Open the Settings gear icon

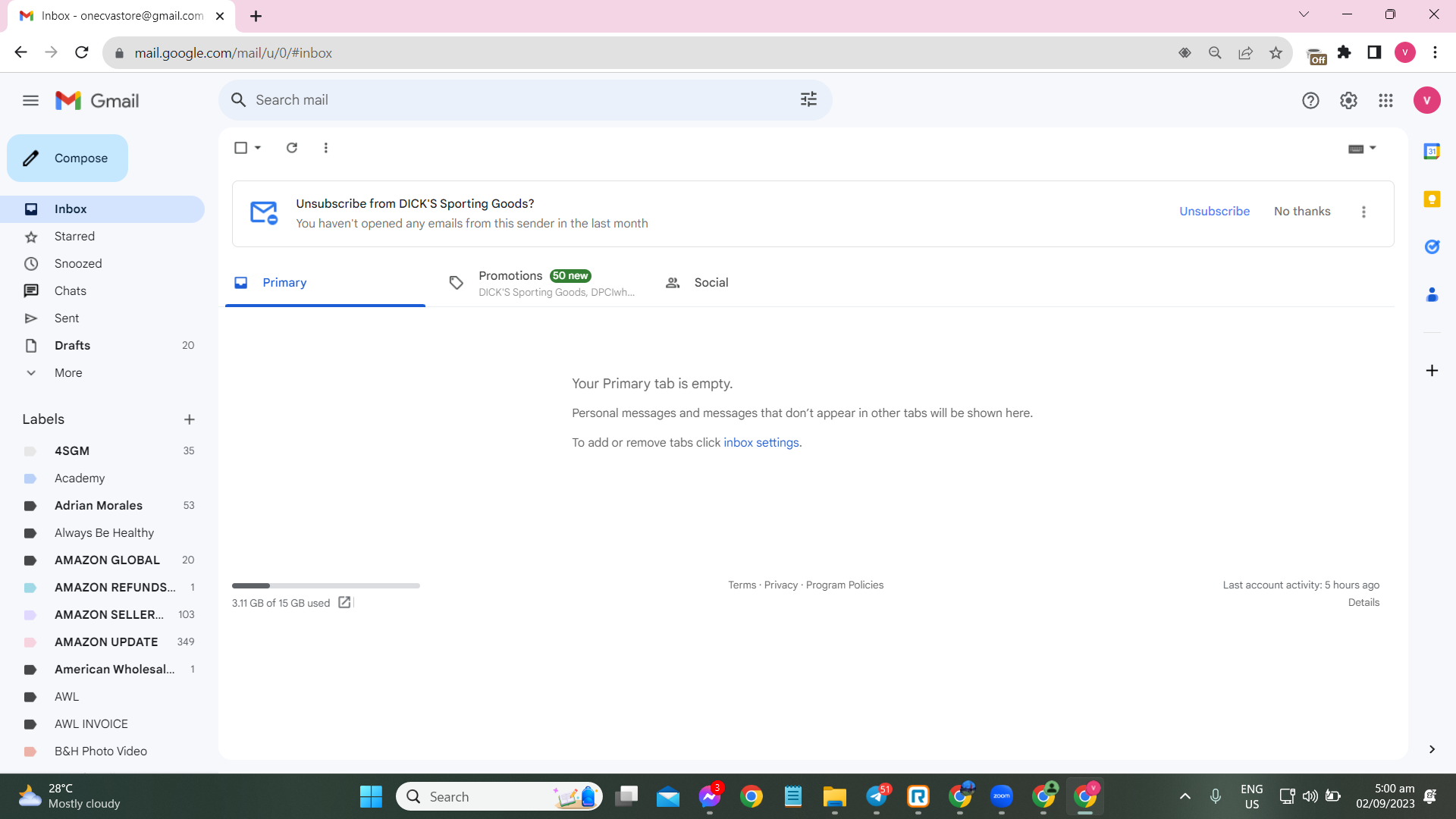click(1348, 100)
